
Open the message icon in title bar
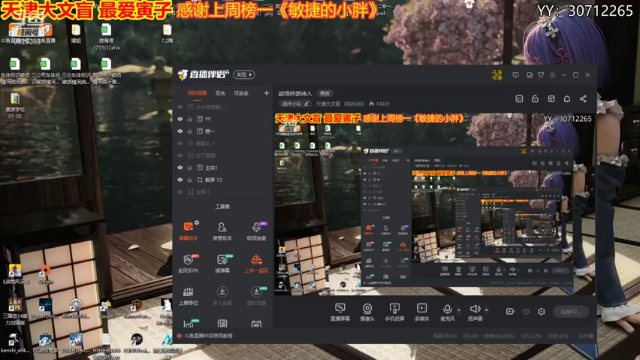(516, 75)
